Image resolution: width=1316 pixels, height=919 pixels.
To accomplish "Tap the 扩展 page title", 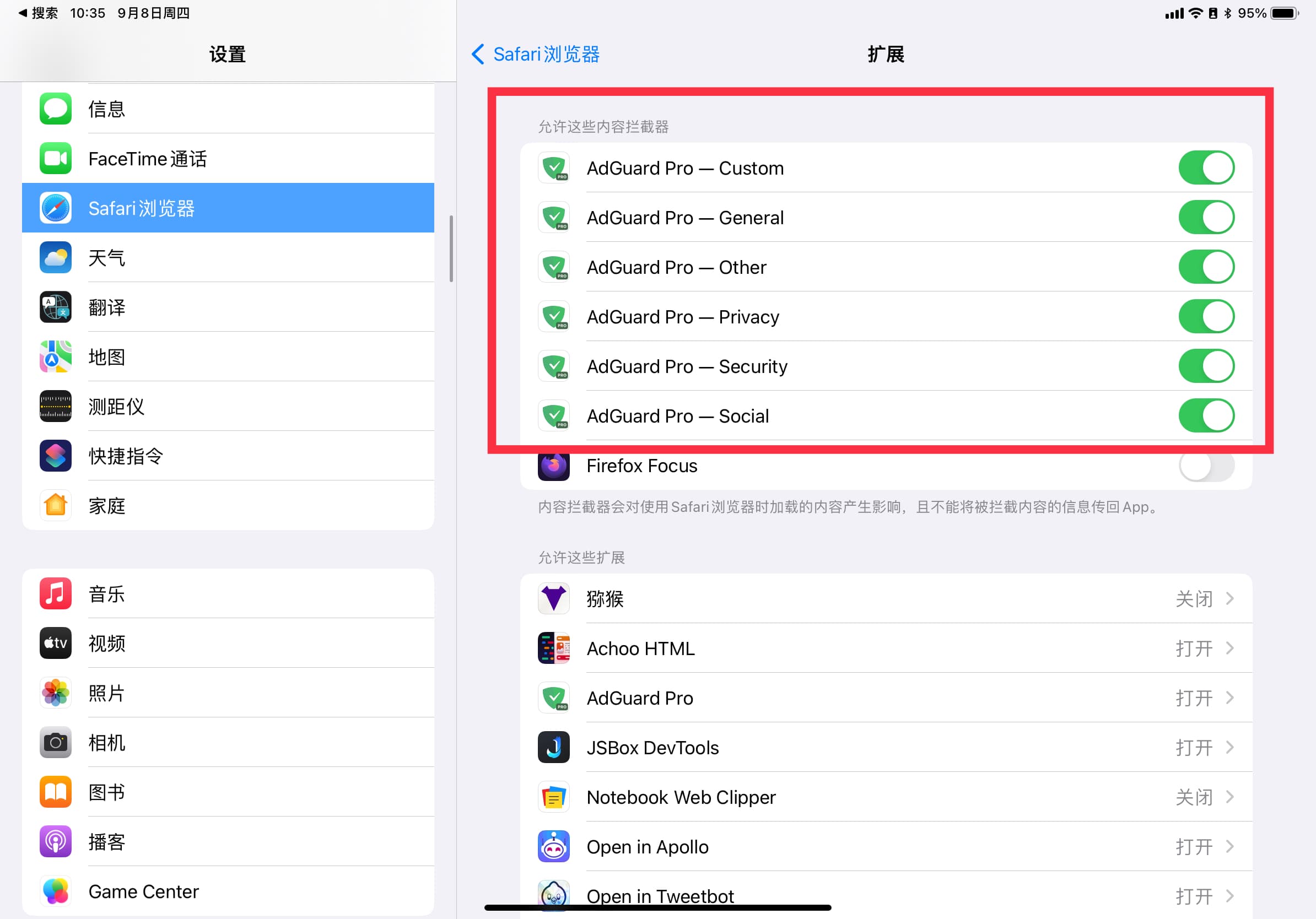I will [x=886, y=54].
